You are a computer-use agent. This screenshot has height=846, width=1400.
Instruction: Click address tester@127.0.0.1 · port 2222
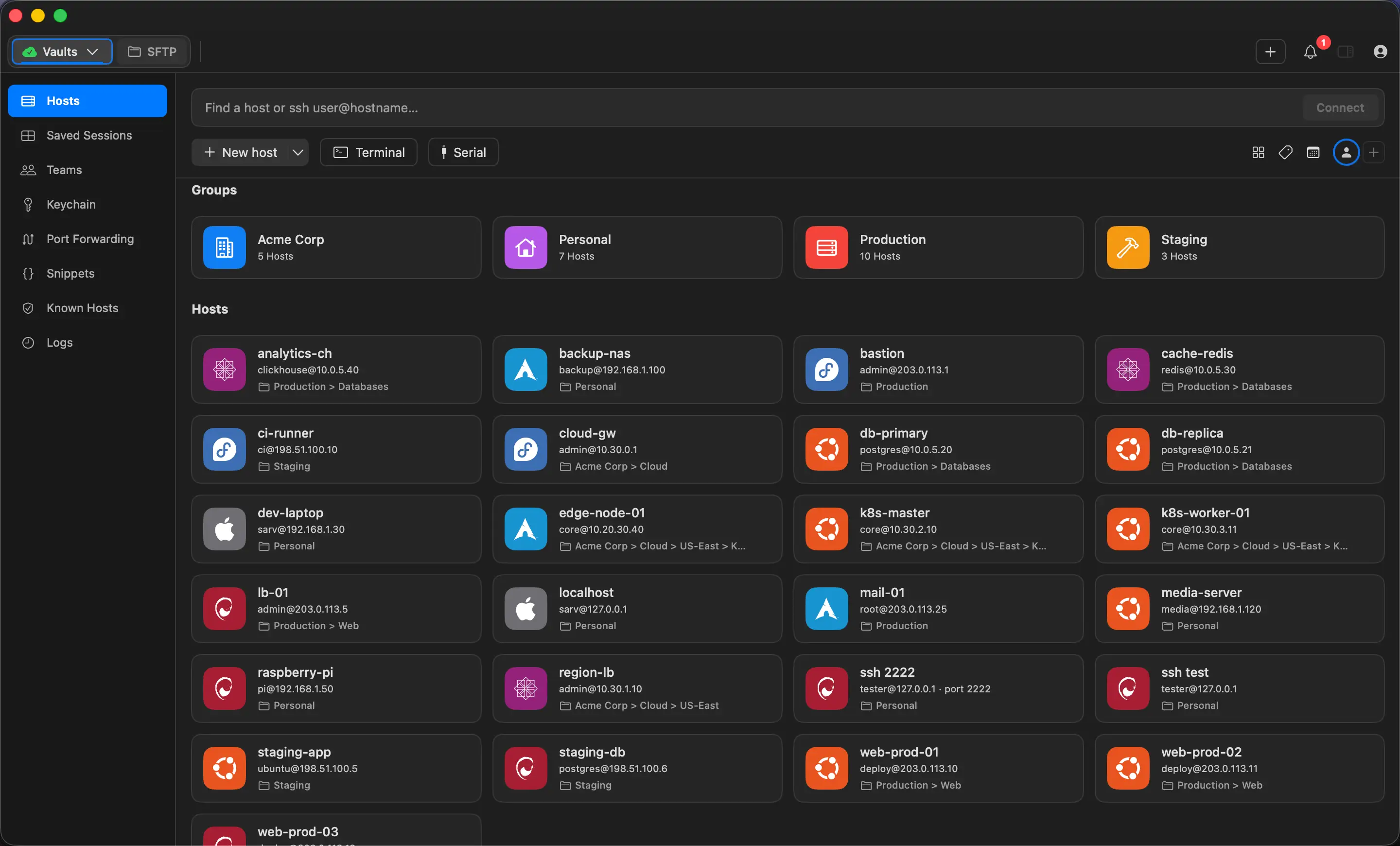[x=925, y=688]
